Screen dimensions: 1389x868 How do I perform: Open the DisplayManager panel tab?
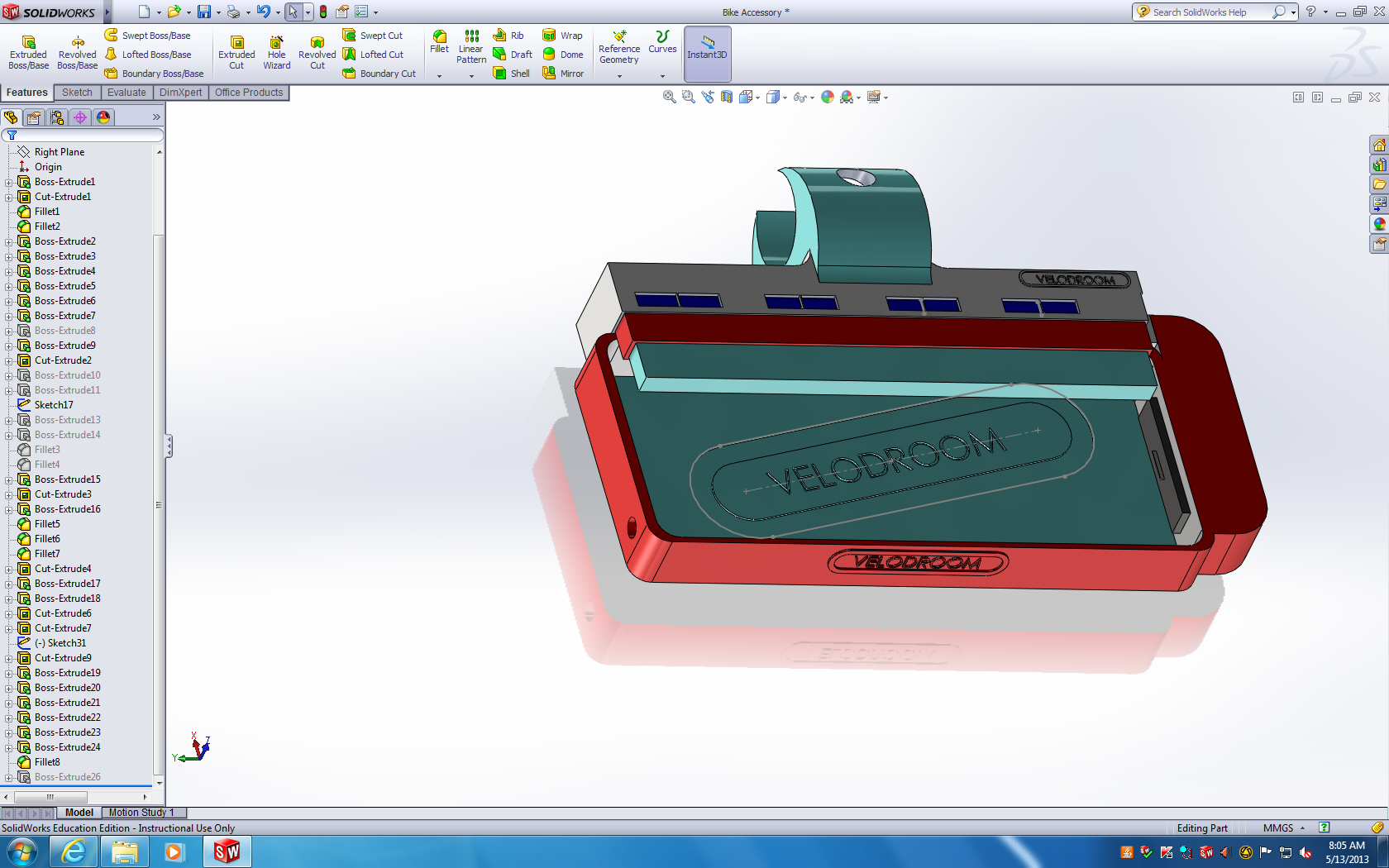pos(103,117)
